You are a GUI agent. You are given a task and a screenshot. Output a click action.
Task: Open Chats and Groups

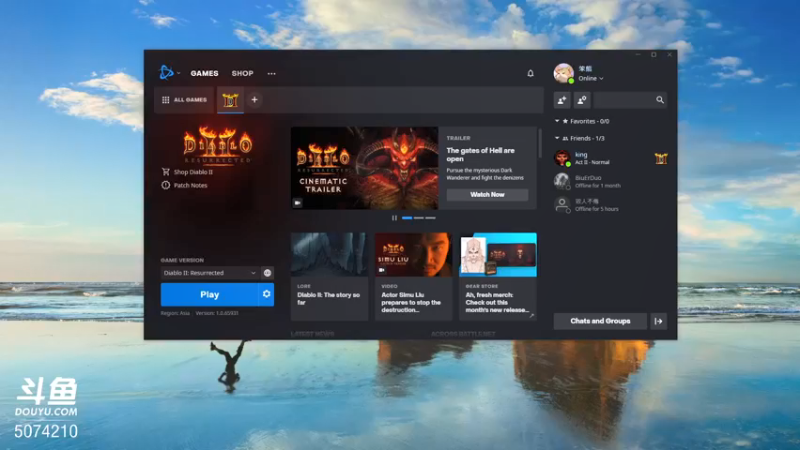[x=600, y=321]
